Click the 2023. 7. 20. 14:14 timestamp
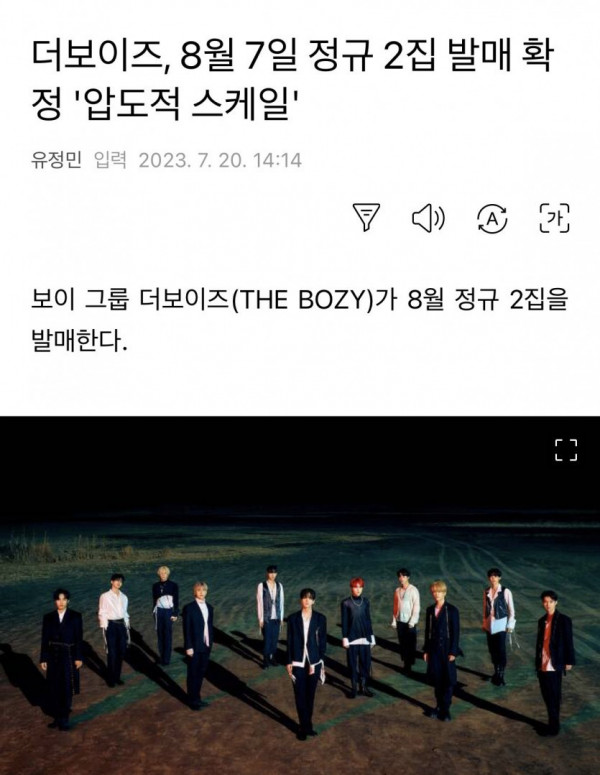The width and height of the screenshot is (600, 775). [220, 160]
